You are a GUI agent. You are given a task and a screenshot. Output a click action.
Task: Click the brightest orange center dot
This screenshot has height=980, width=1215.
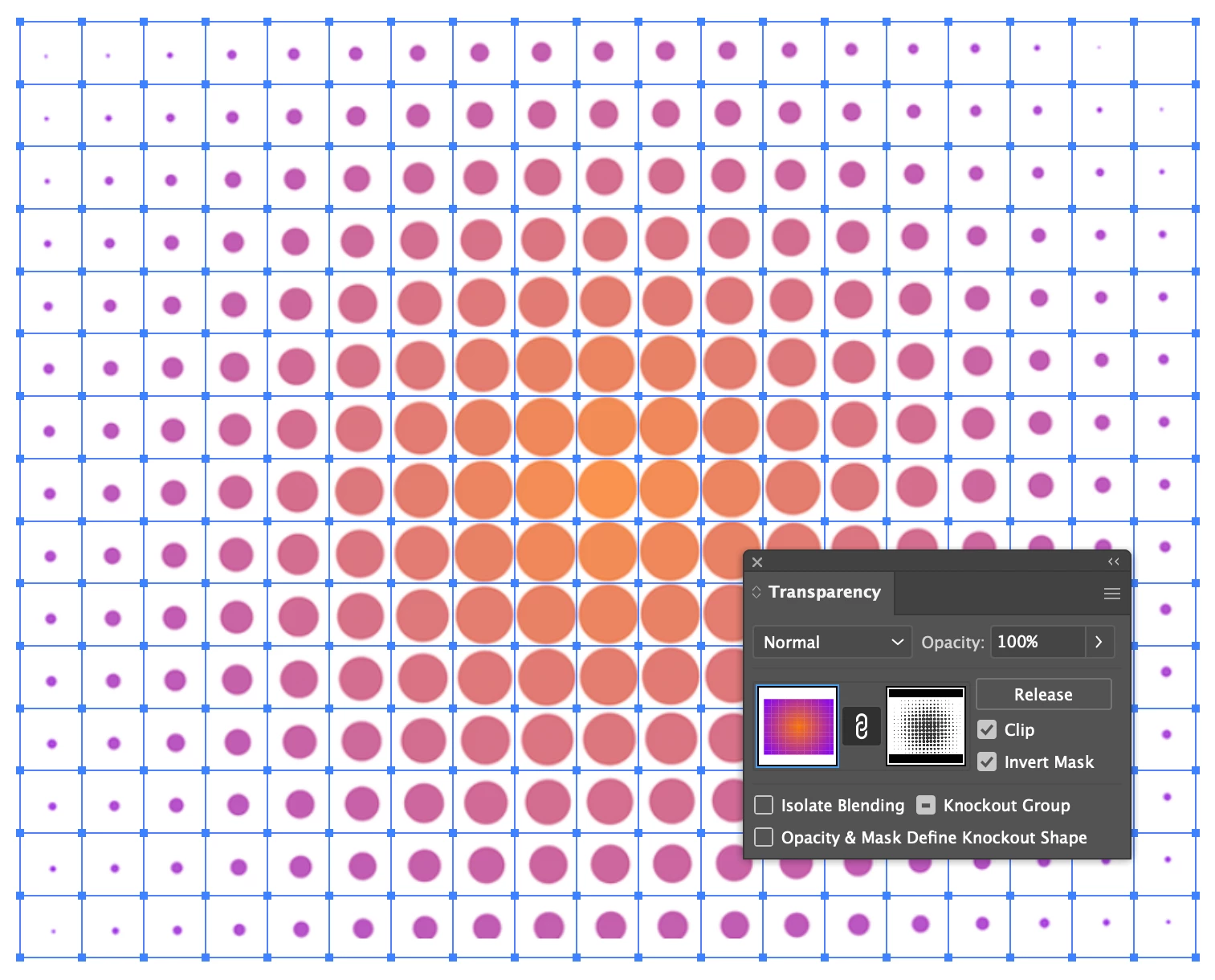click(607, 488)
